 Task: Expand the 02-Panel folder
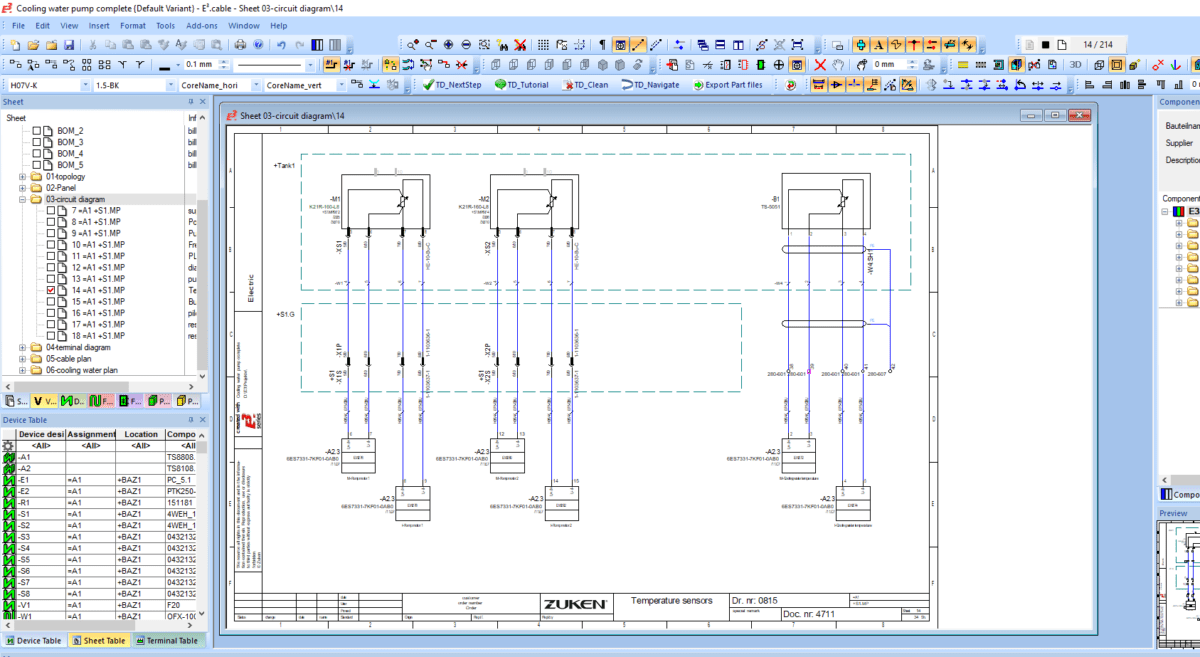click(x=22, y=188)
